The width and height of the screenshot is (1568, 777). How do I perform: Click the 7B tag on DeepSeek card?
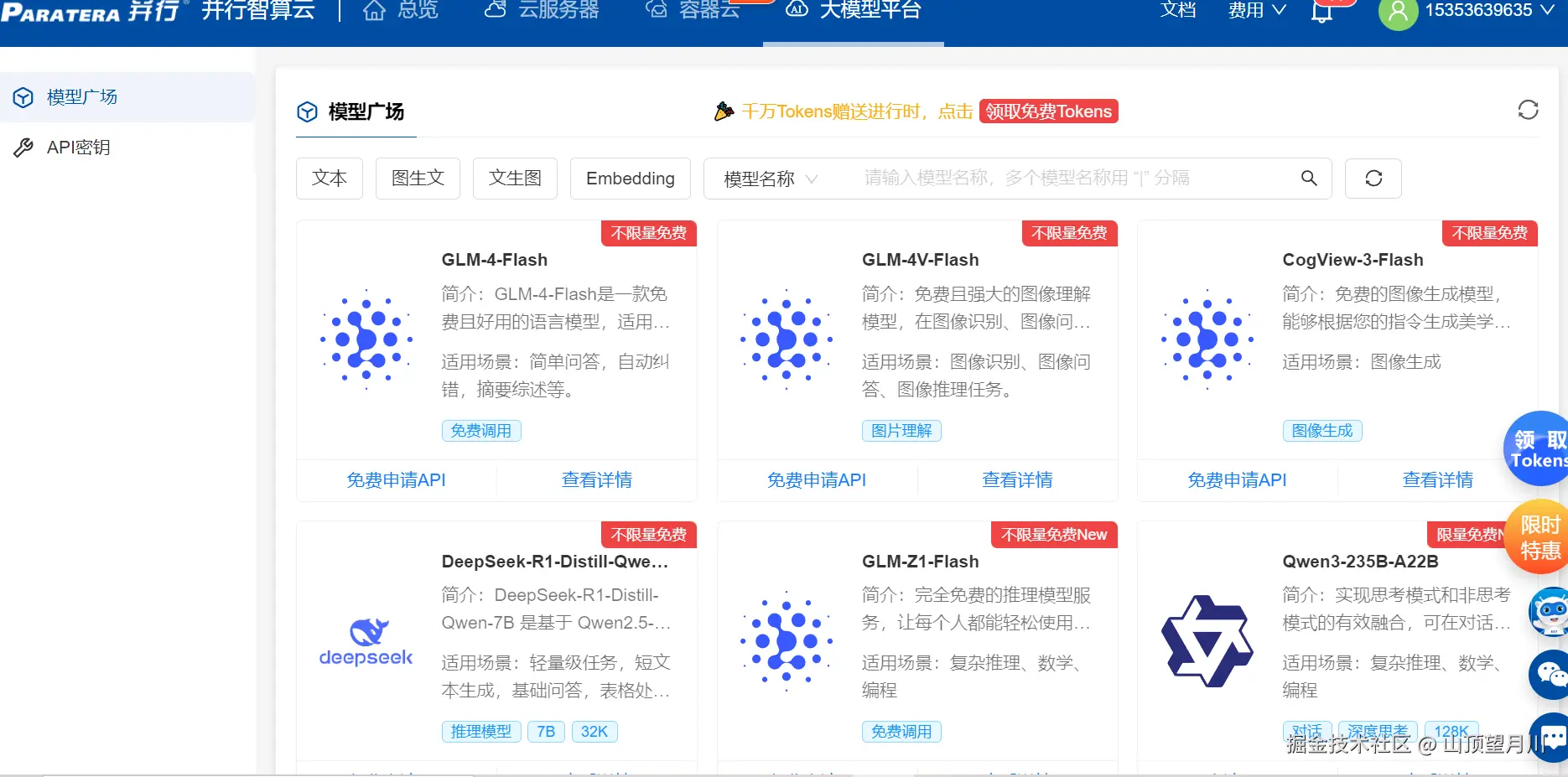point(547,732)
